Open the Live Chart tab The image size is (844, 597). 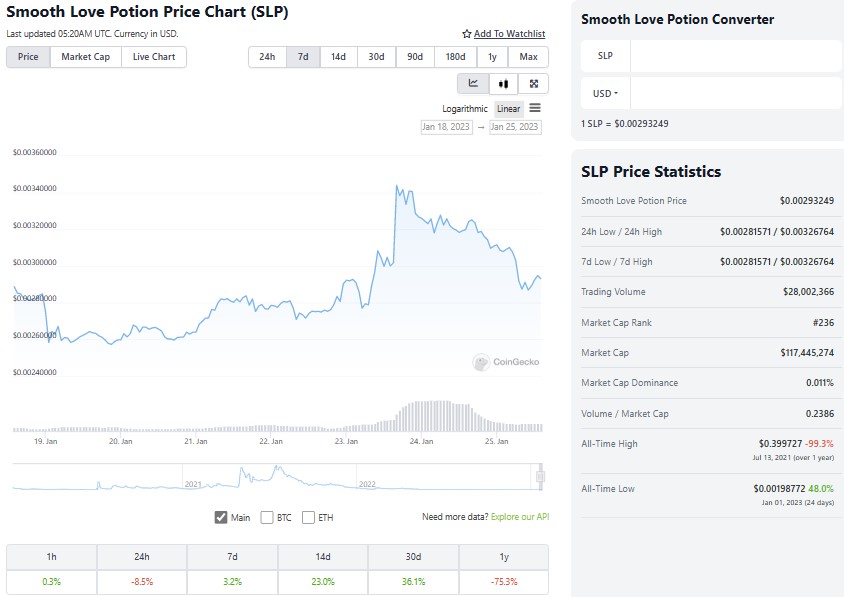(x=154, y=57)
